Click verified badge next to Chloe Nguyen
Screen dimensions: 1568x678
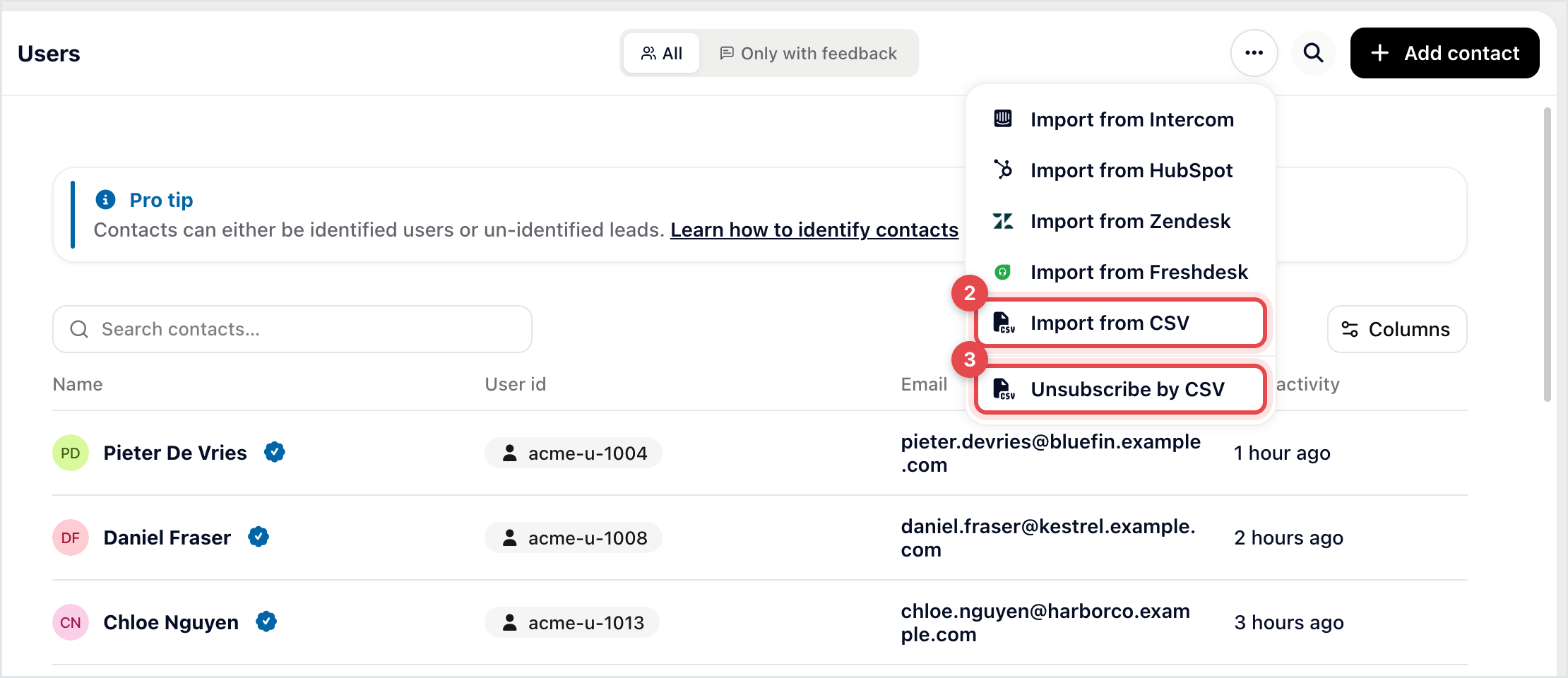266,622
